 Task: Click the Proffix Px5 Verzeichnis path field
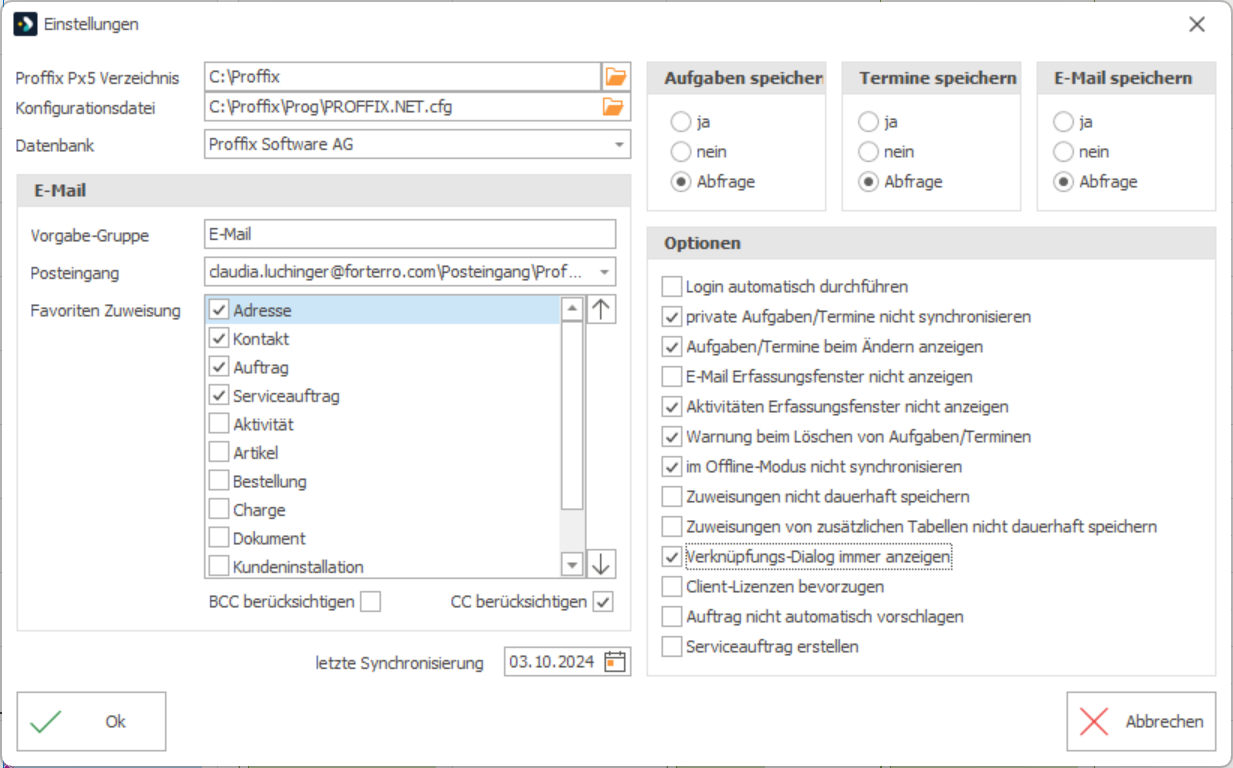[x=402, y=76]
